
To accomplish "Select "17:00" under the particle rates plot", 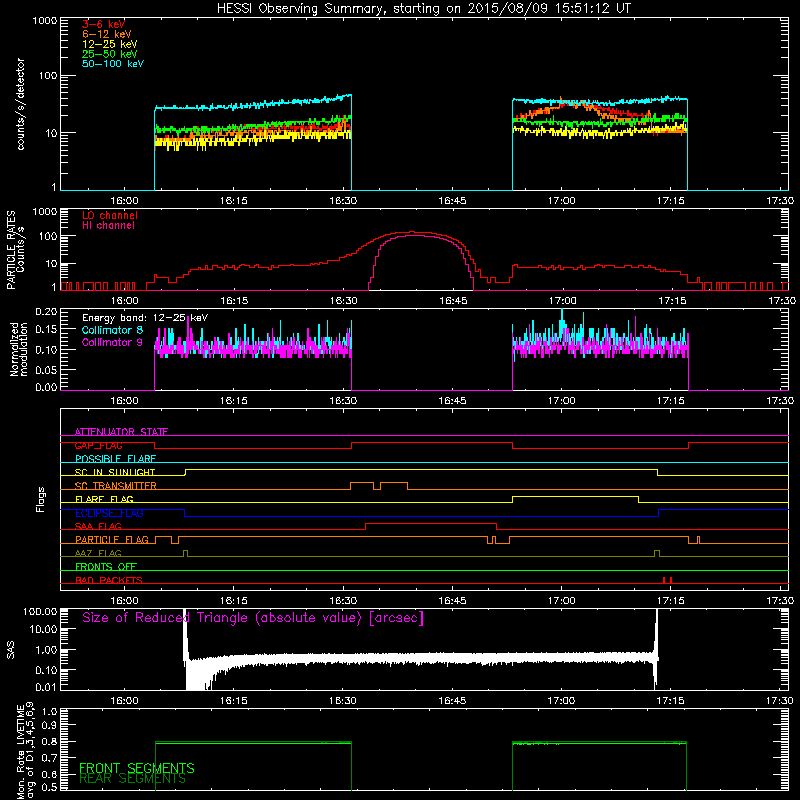I will pos(562,301).
